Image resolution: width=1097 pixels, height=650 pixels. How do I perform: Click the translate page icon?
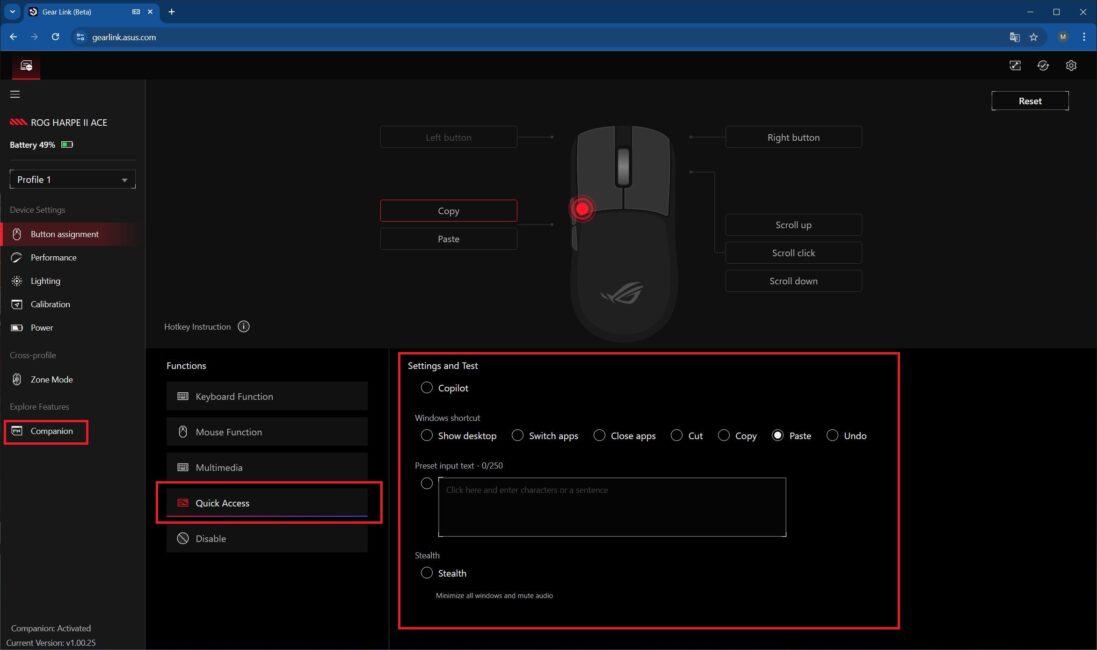click(1014, 37)
